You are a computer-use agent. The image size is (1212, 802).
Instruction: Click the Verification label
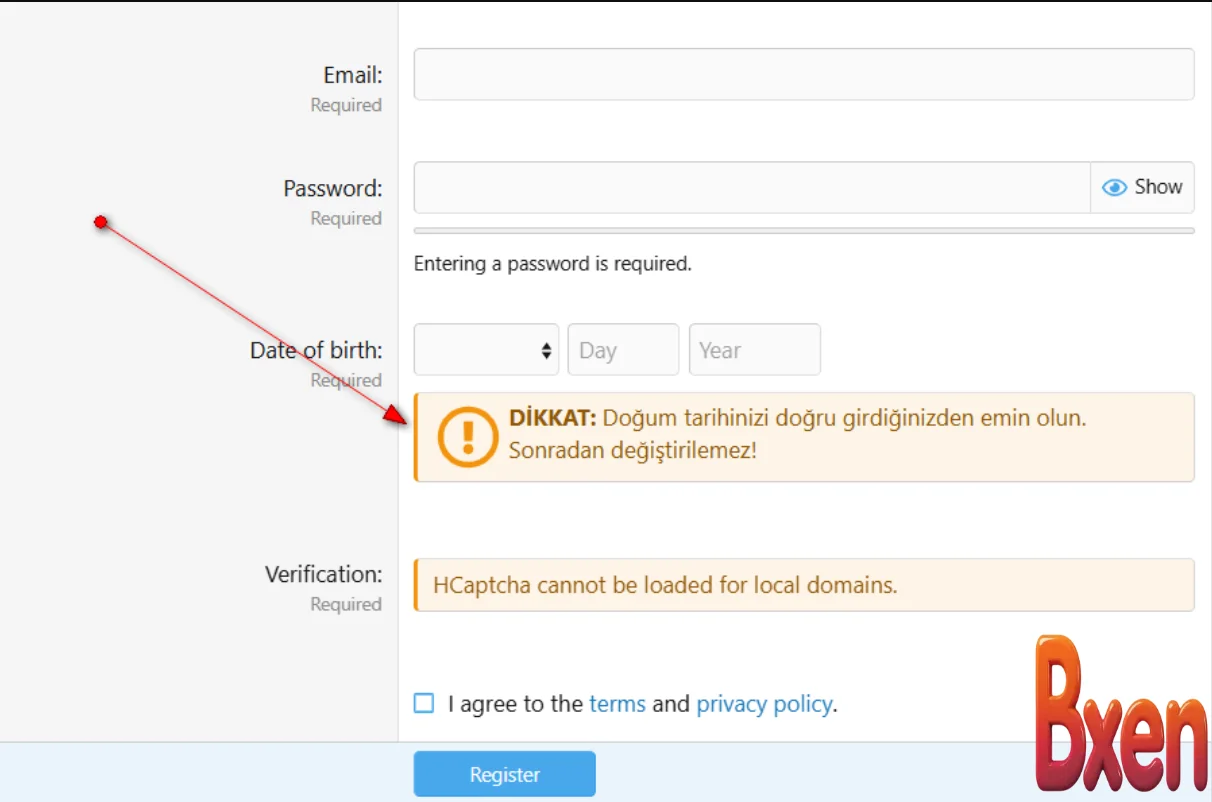click(323, 574)
